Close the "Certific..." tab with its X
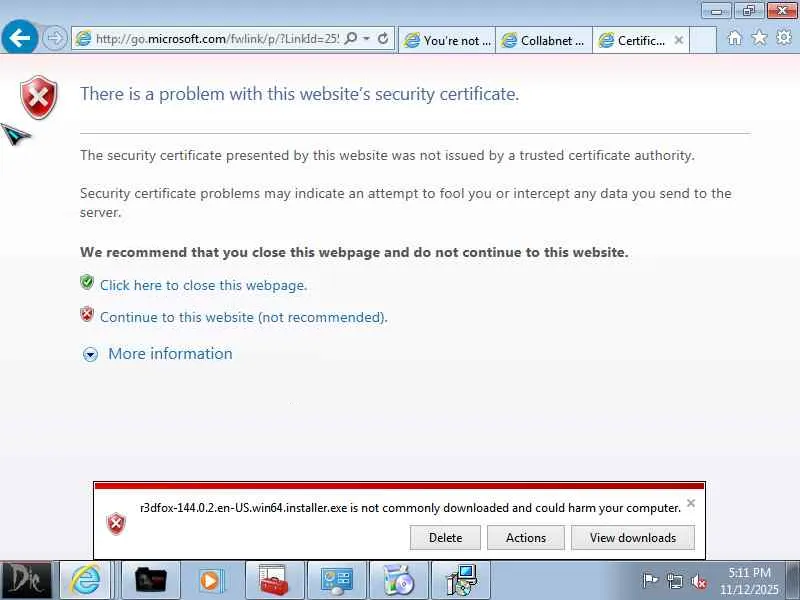Viewport: 800px width, 600px height. (679, 40)
